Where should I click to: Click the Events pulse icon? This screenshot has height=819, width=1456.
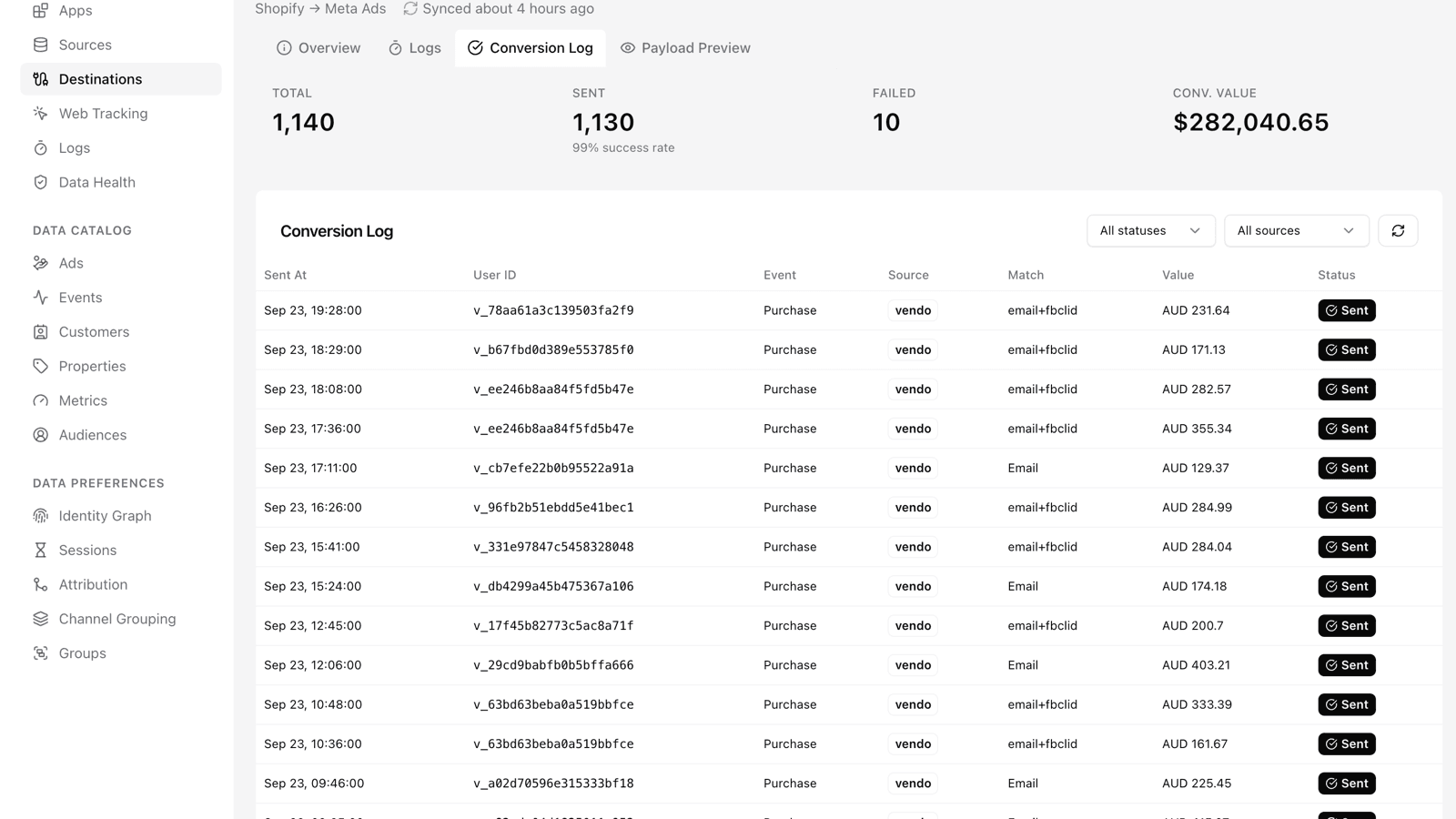40,298
